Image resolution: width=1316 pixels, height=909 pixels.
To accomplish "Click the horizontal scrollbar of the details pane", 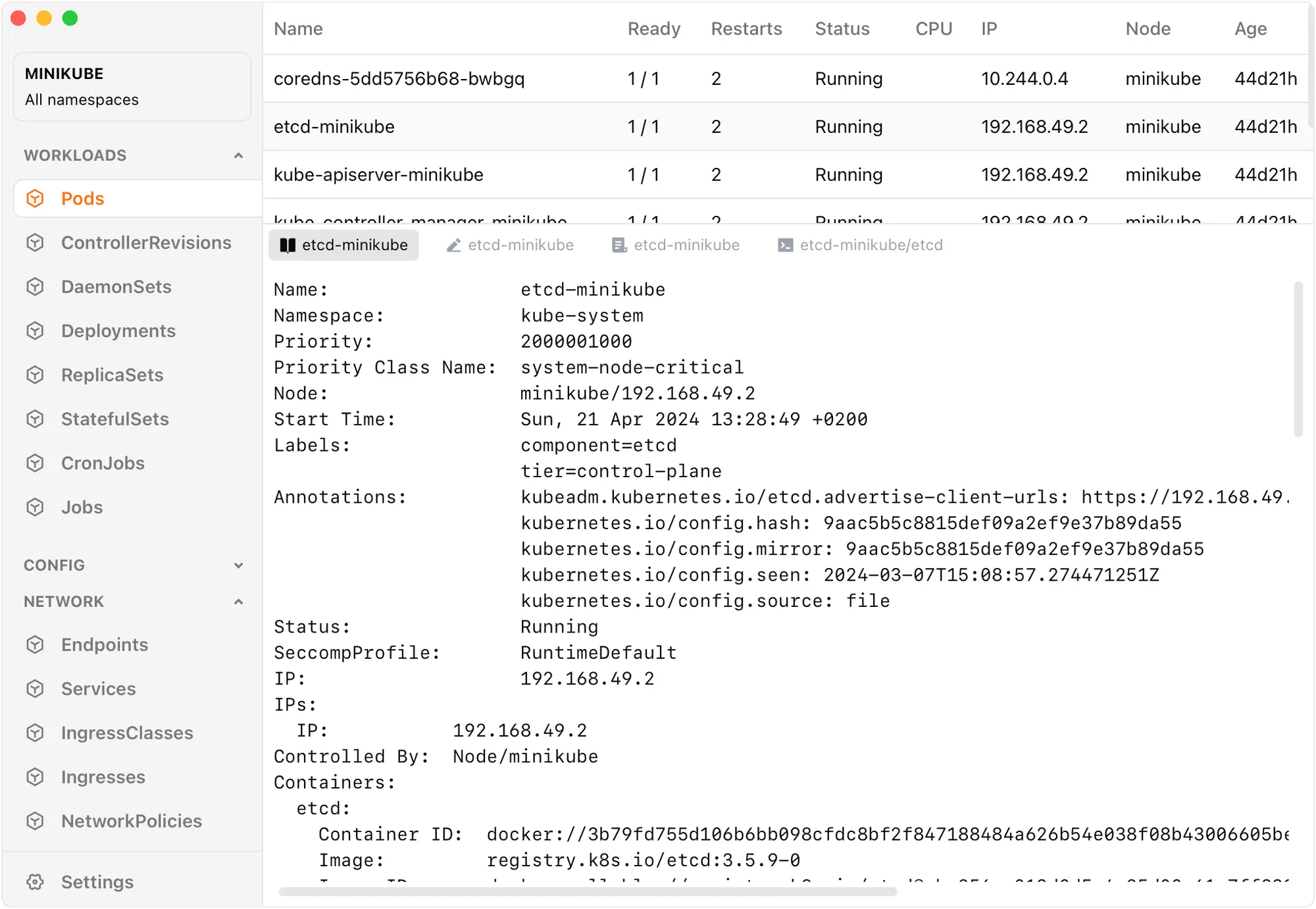I will click(x=588, y=891).
